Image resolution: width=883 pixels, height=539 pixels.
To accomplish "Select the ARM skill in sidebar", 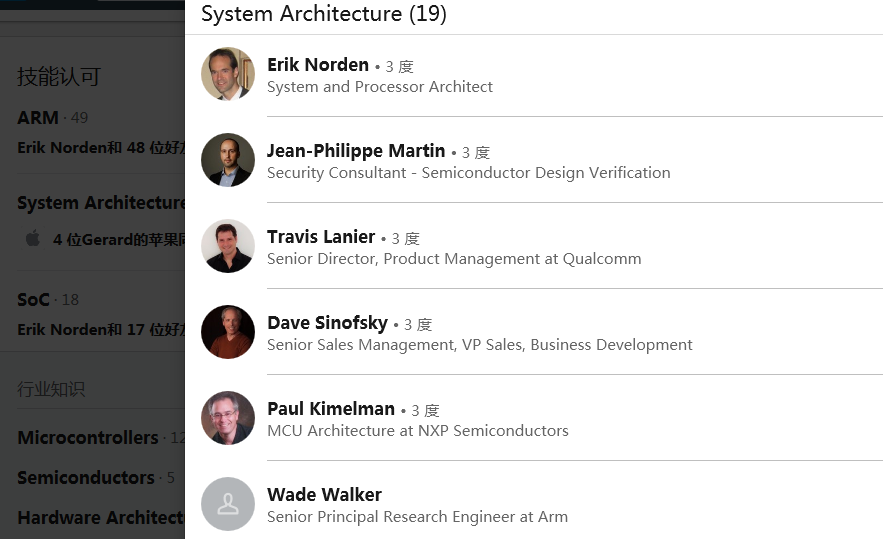I will coord(38,118).
